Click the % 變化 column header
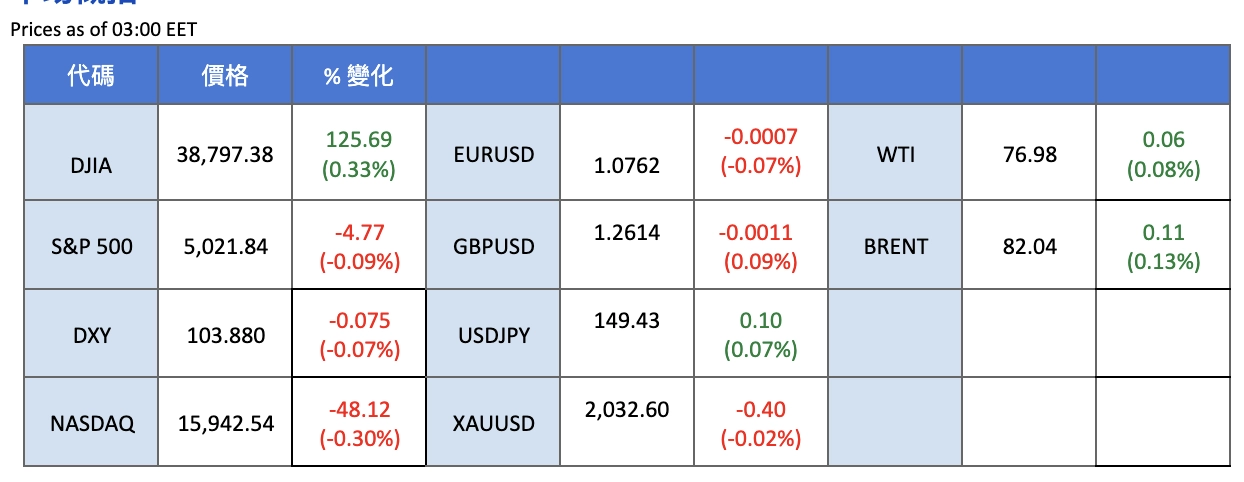Image resolution: width=1244 pixels, height=482 pixels. click(x=358, y=76)
